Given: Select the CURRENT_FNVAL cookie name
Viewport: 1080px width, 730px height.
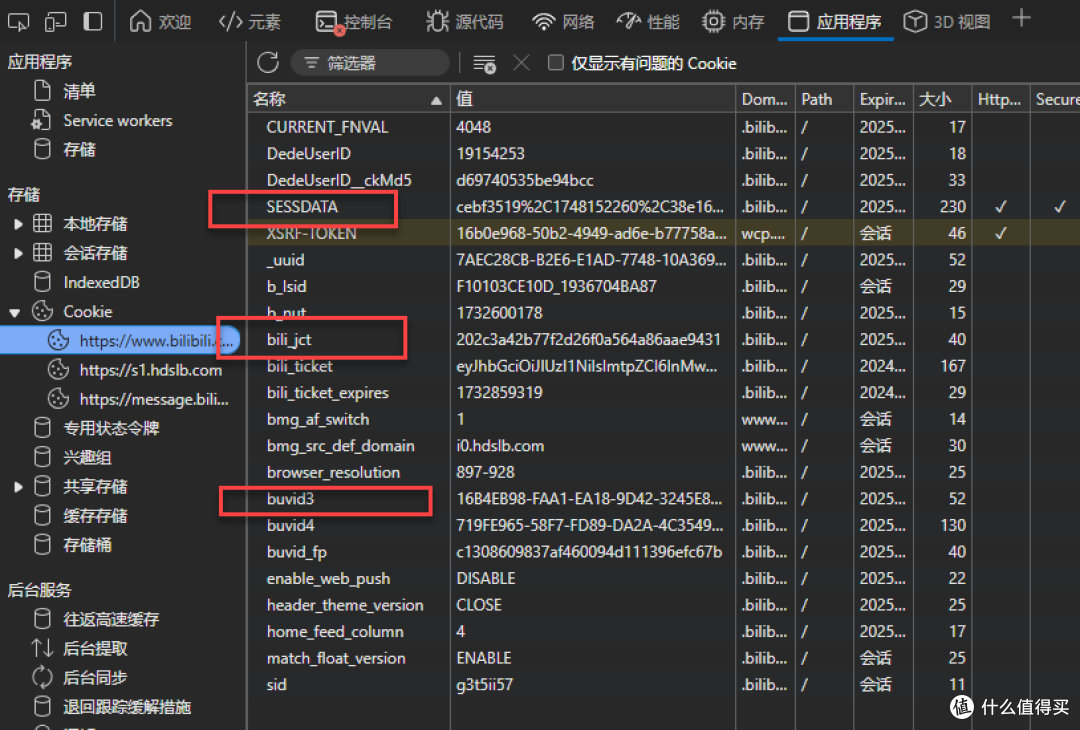Looking at the screenshot, I should click(x=327, y=127).
